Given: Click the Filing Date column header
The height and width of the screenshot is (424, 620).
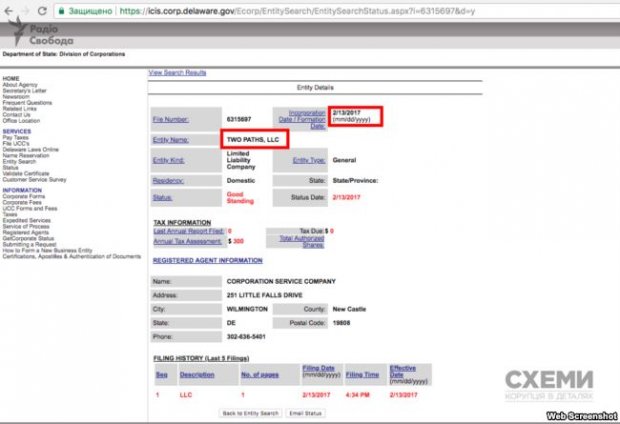Looking at the screenshot, I should click(x=318, y=371).
